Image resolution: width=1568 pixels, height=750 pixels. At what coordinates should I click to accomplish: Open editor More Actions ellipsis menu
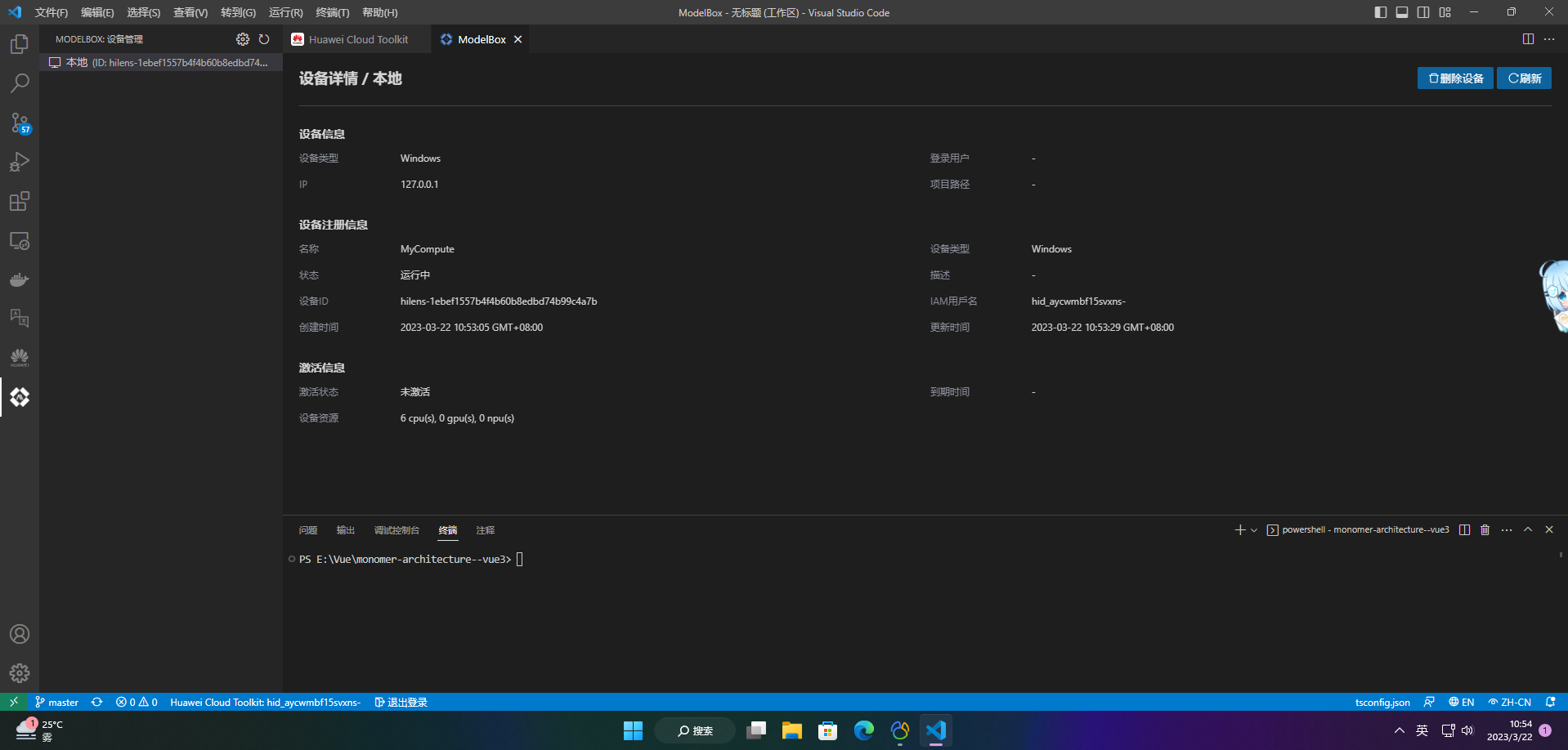pyautogui.click(x=1549, y=39)
